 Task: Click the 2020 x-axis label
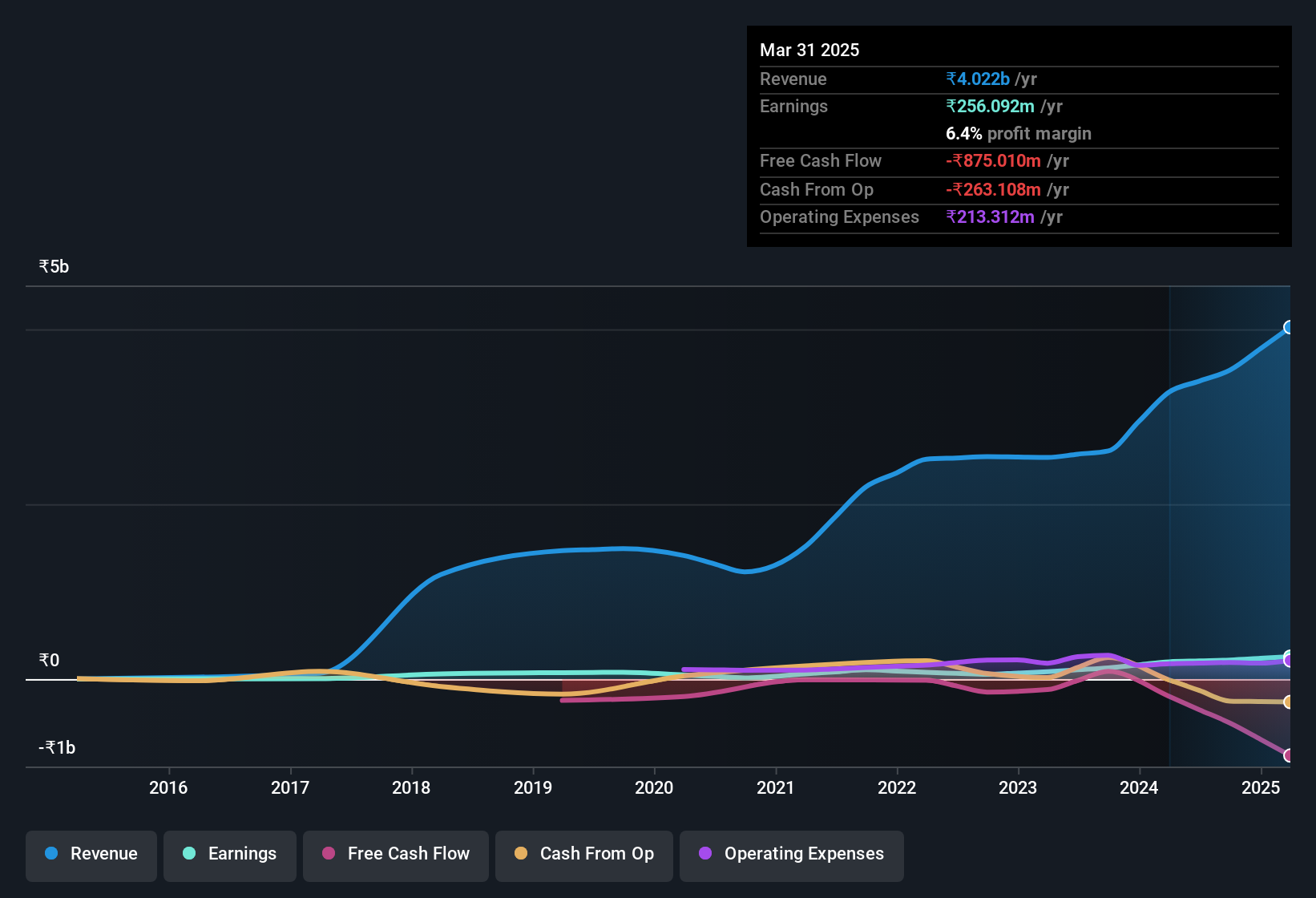[x=654, y=787]
